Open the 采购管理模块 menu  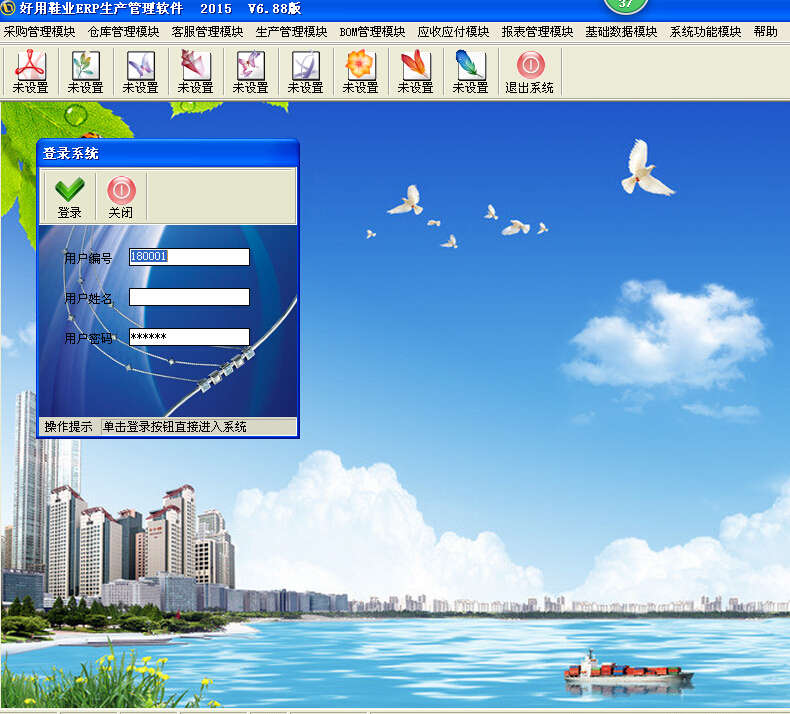[x=39, y=32]
